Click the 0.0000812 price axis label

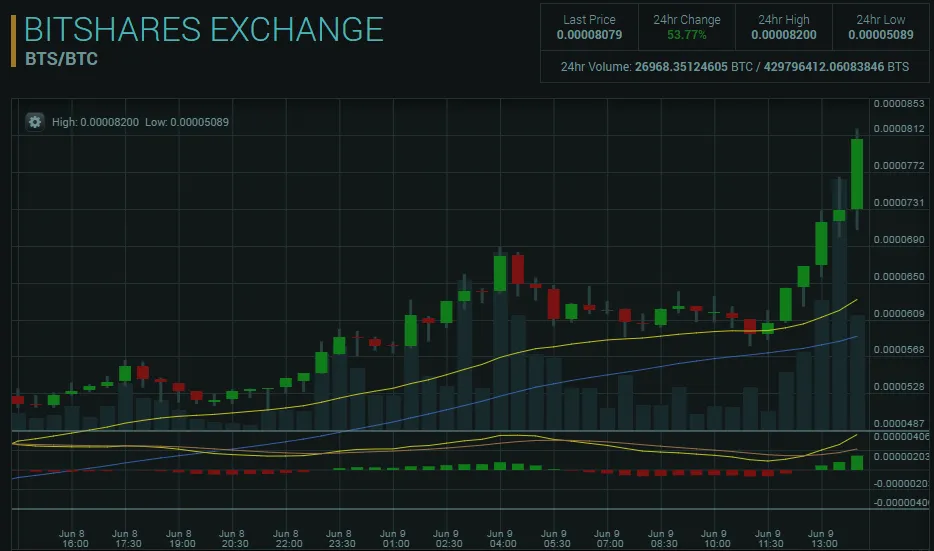(x=899, y=129)
